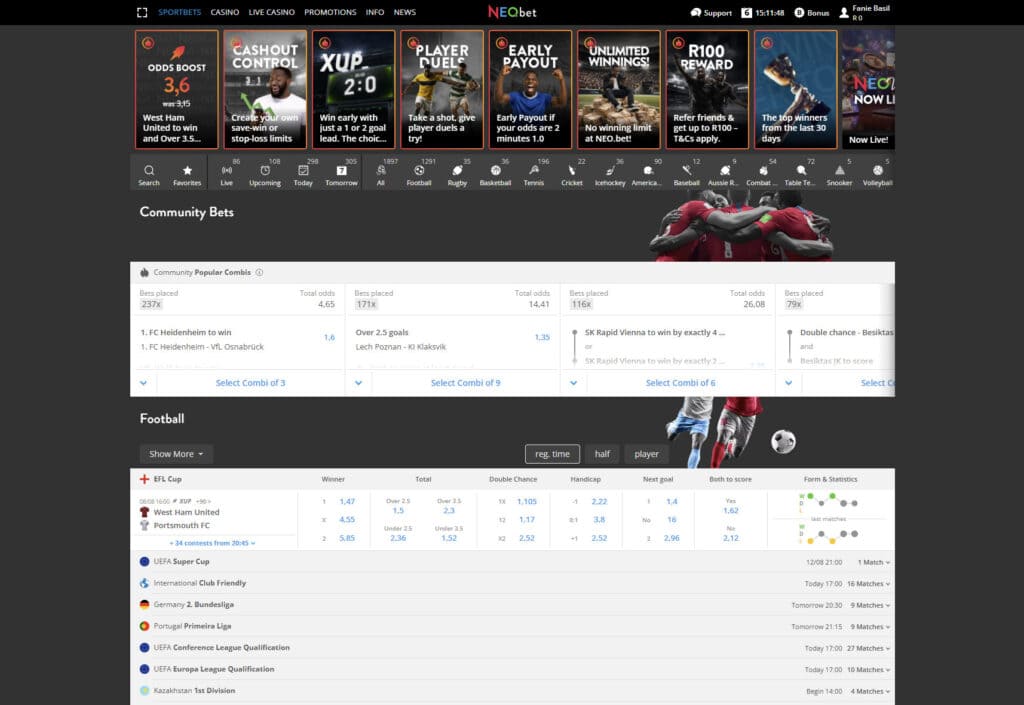Open the Bonus icon in header
1024x705 pixels.
pyautogui.click(x=799, y=12)
